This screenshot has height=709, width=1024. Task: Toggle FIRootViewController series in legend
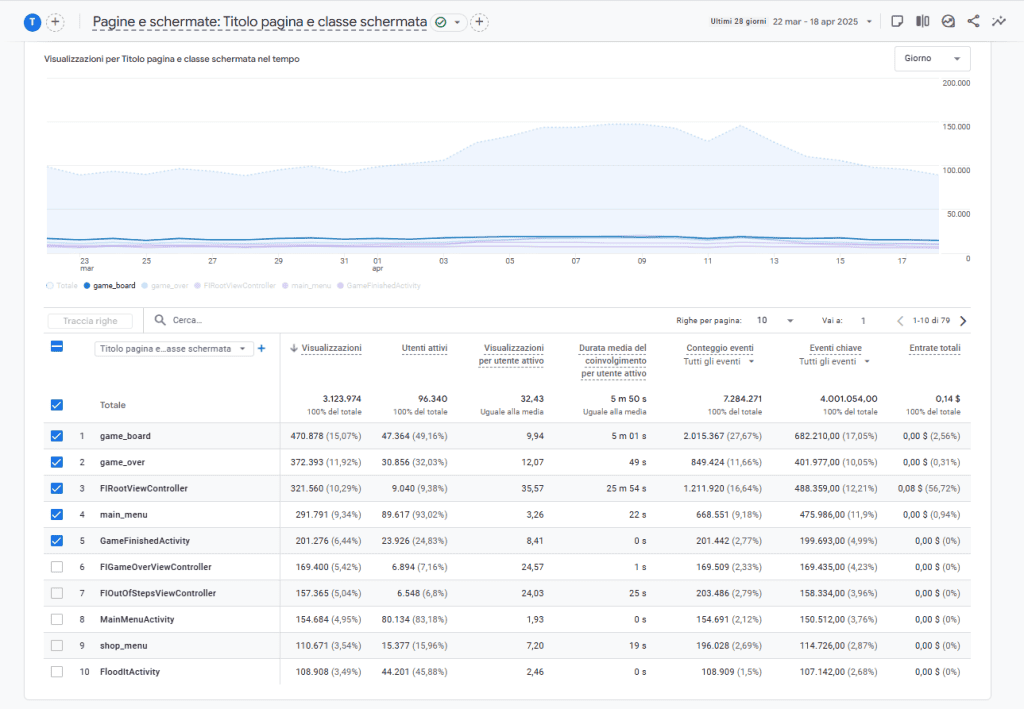click(x=235, y=286)
